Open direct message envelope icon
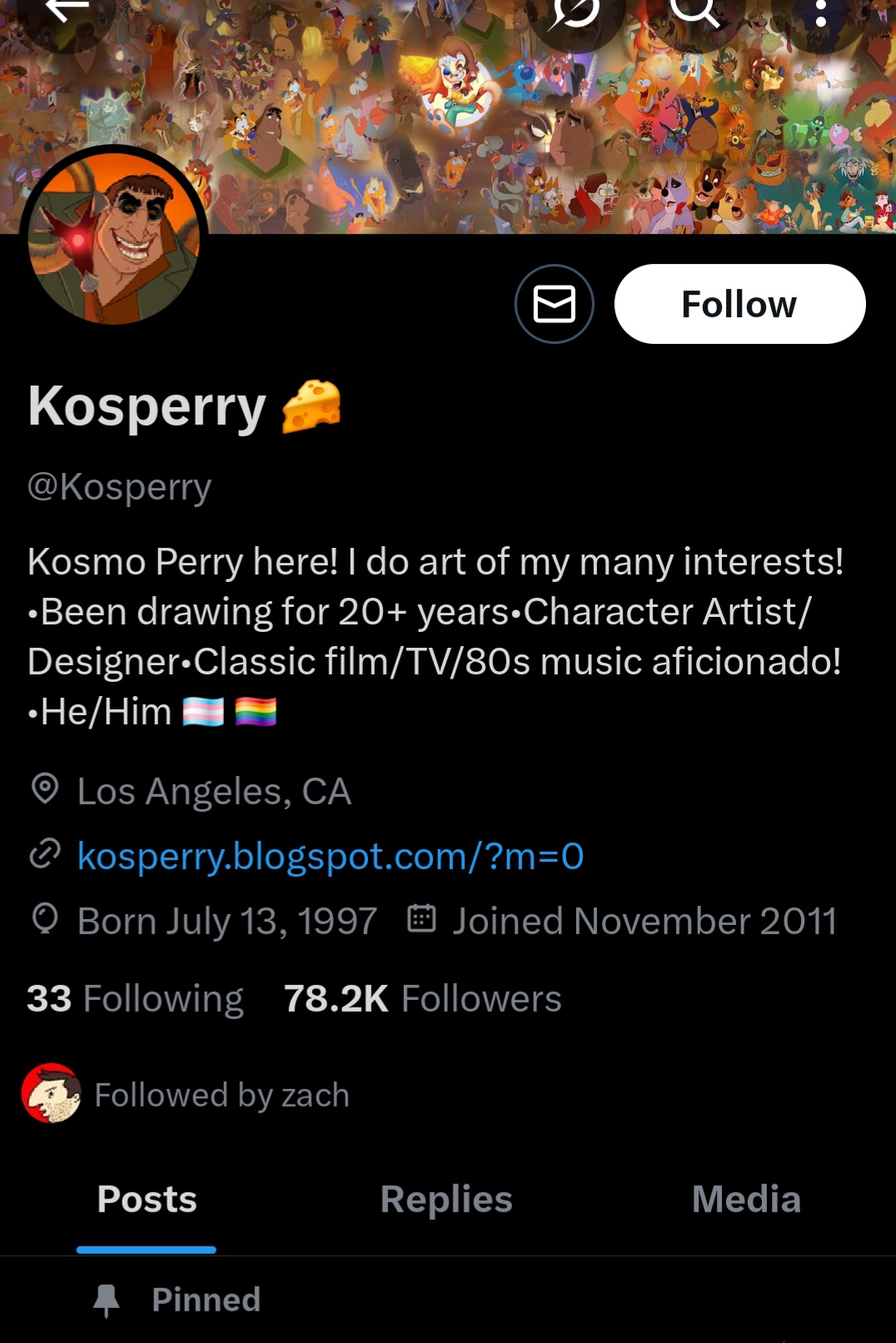Screen dimensions: 896x1343 click(x=555, y=304)
